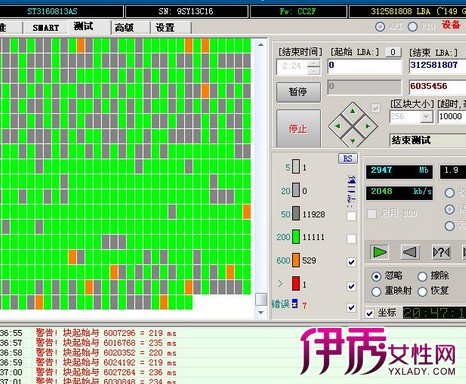Select the 重映射 radio option
The image size is (466, 384).
[376, 292]
